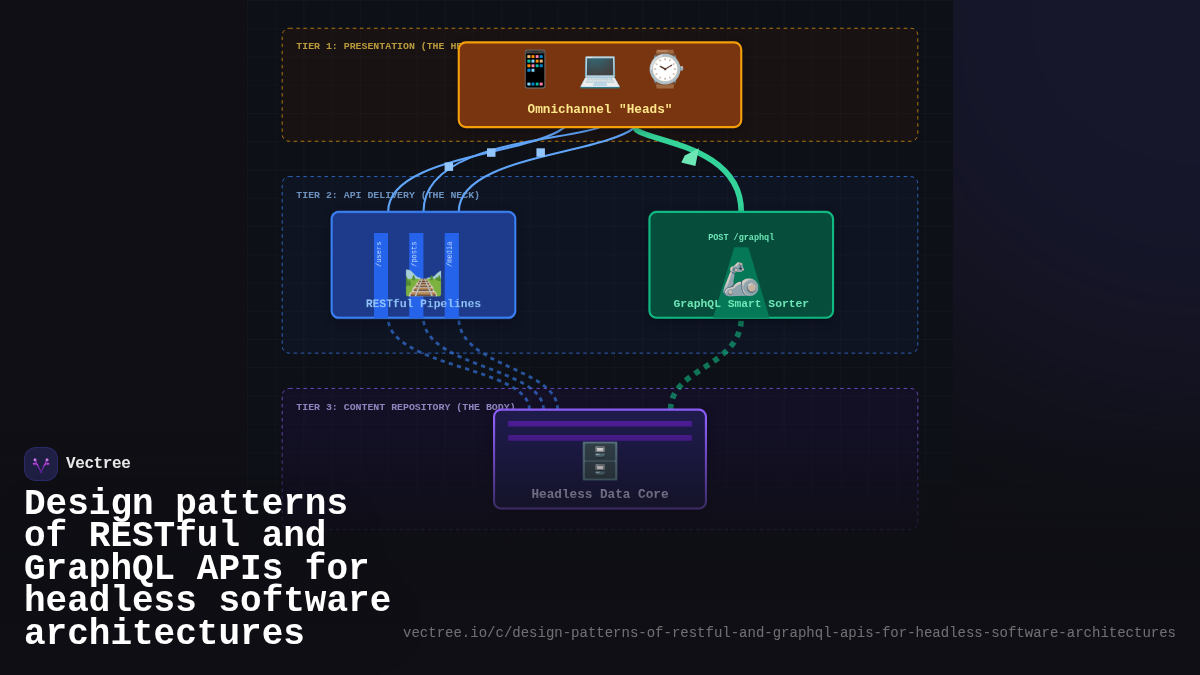Screen dimensions: 1200x675
Task: Click the top purple bar inside Headless Data Core
Action: coord(600,424)
